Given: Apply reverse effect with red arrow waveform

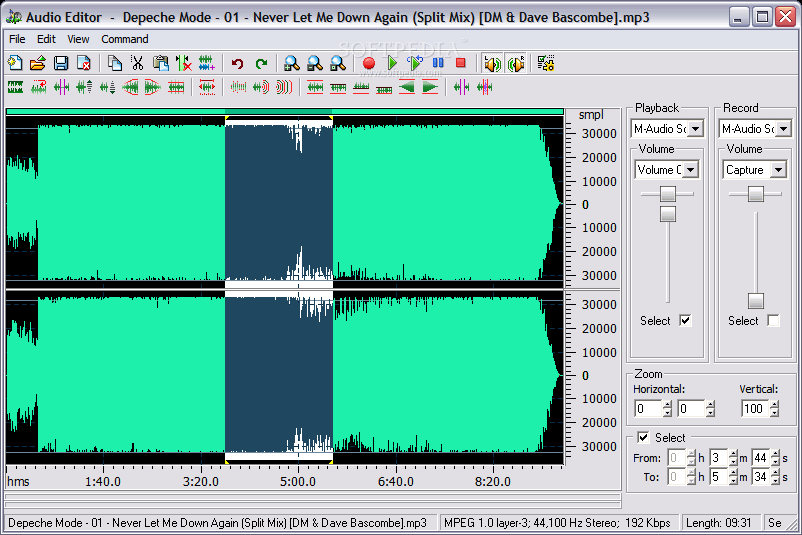Looking at the screenshot, I should (38, 87).
